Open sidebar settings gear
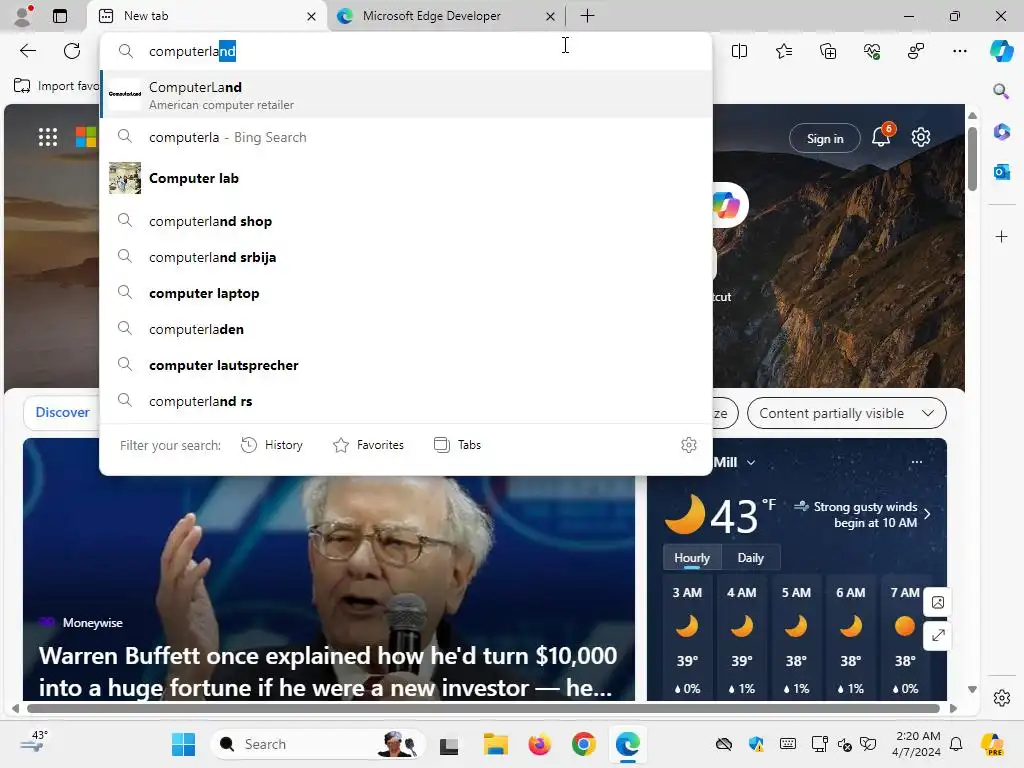The width and height of the screenshot is (1024, 768). (1001, 698)
